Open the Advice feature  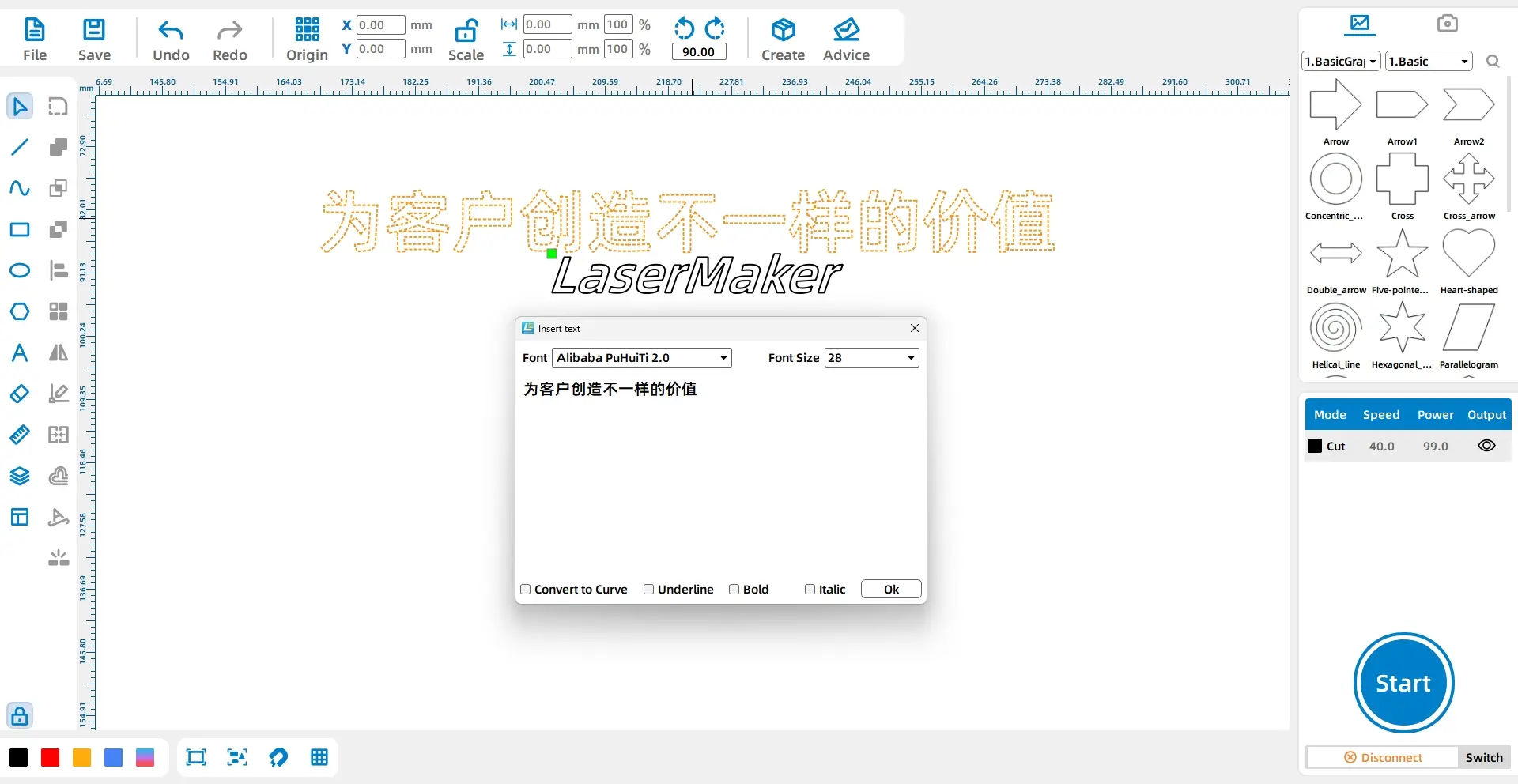tap(846, 40)
